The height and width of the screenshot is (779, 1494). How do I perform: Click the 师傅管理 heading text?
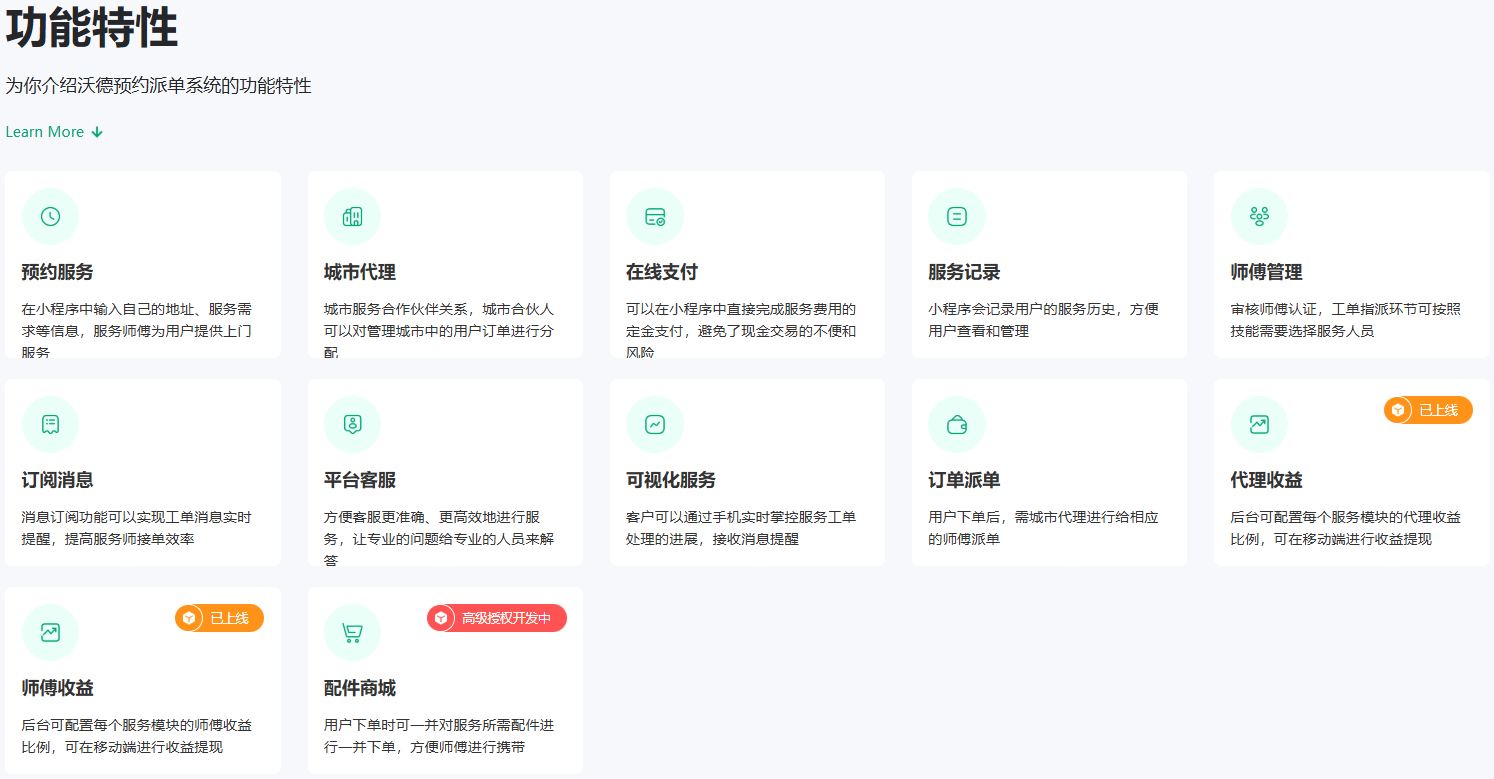pos(1266,272)
